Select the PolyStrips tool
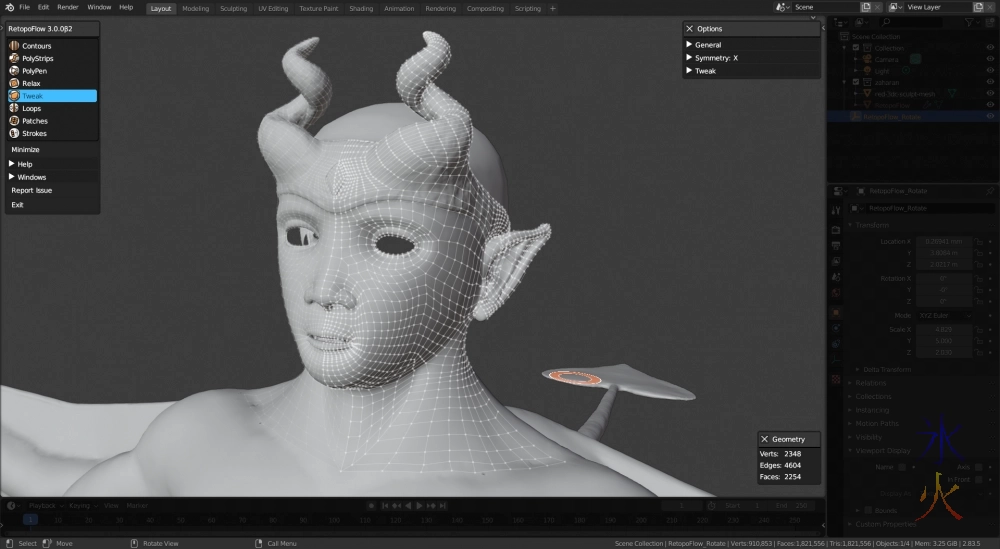Image resolution: width=1000 pixels, height=549 pixels. [x=37, y=58]
